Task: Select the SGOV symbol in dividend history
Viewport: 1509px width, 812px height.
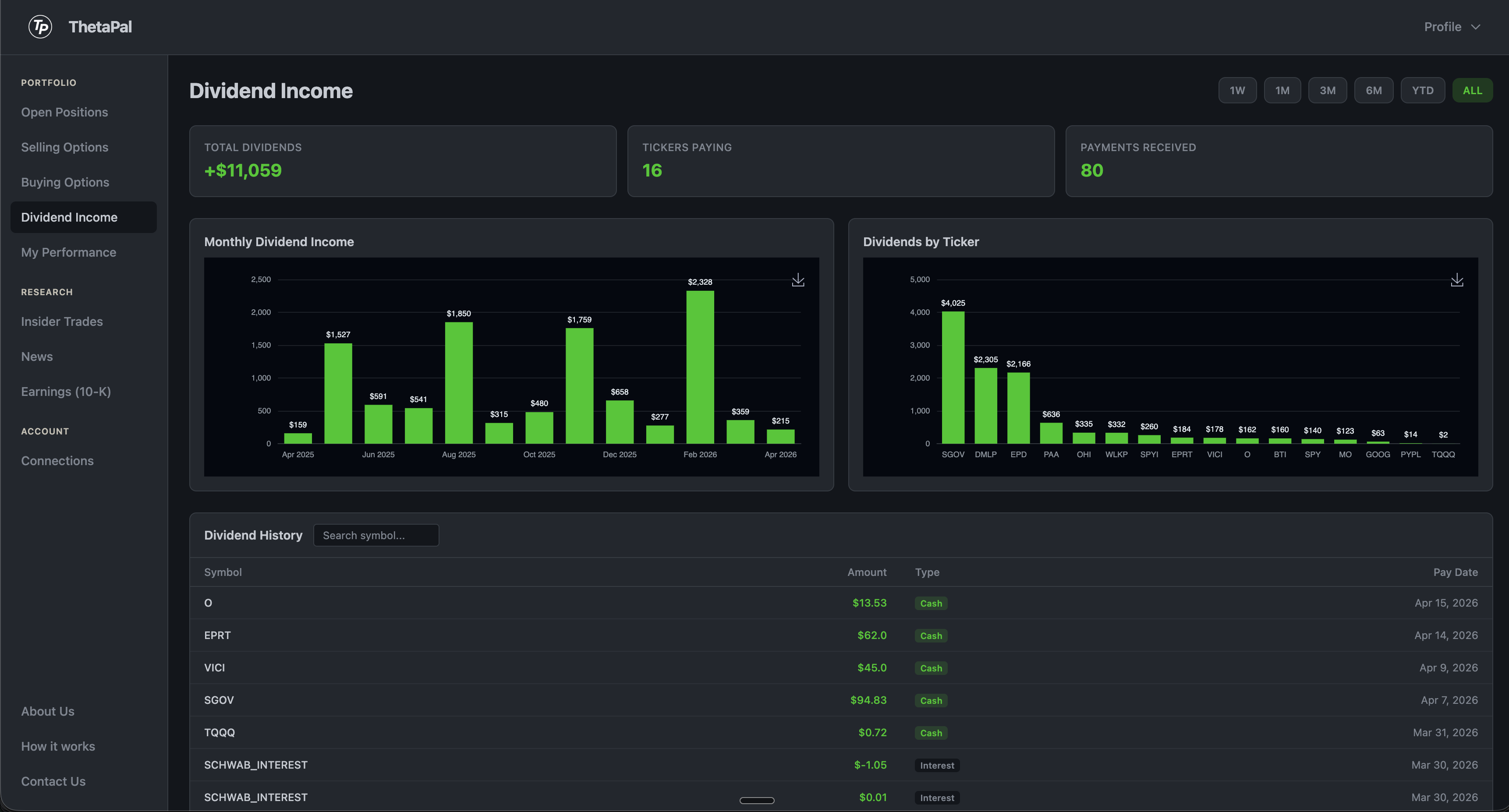Action: [x=219, y=700]
